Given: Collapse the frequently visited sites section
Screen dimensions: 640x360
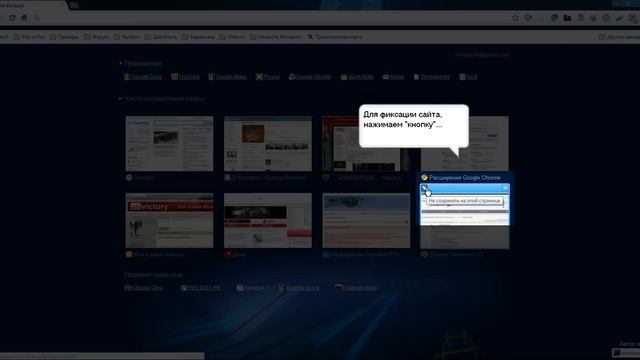Looking at the screenshot, I should point(162,99).
